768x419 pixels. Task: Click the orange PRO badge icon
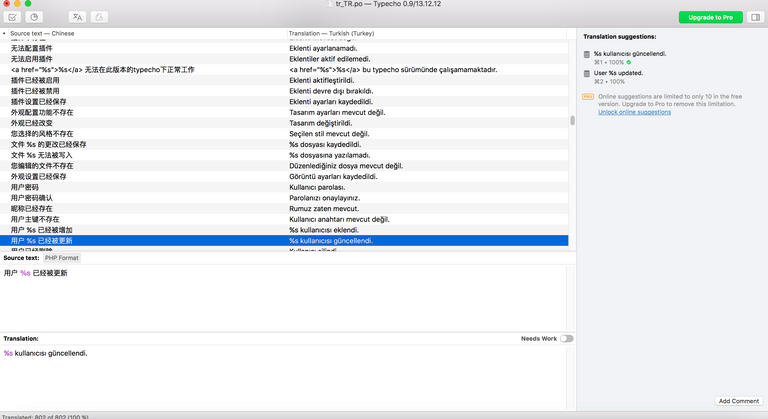(588, 97)
